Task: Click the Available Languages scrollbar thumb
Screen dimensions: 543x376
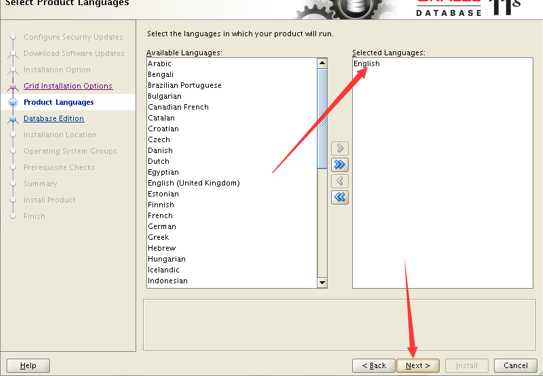Action: point(322,119)
